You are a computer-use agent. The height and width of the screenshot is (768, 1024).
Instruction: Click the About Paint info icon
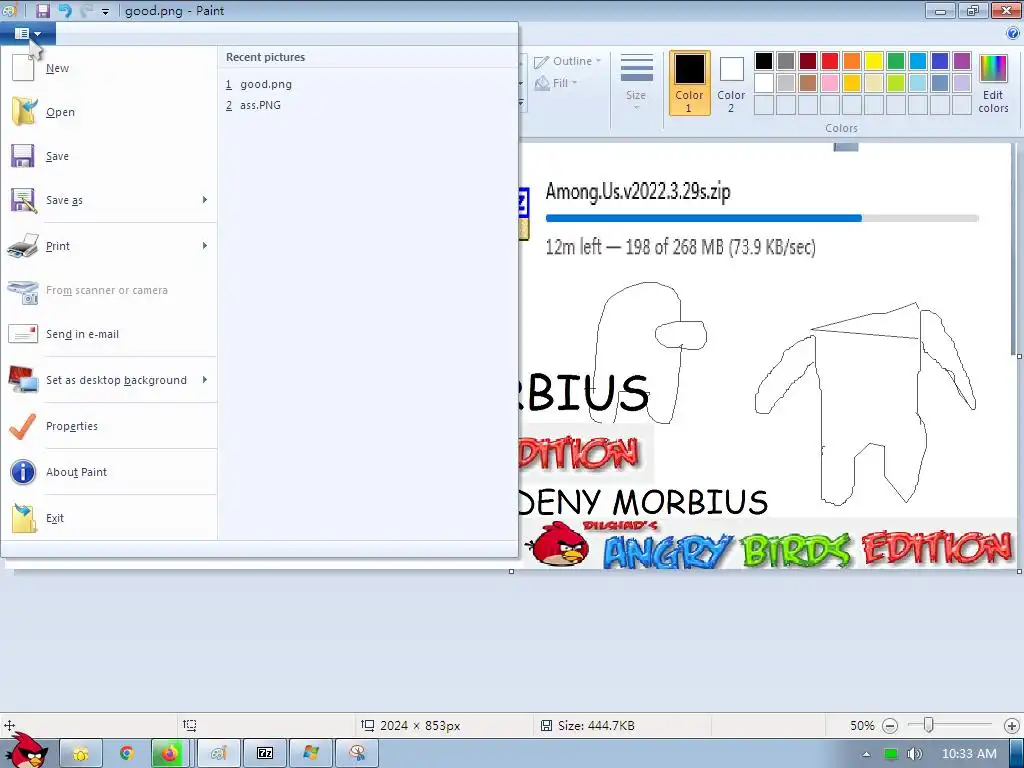point(23,472)
